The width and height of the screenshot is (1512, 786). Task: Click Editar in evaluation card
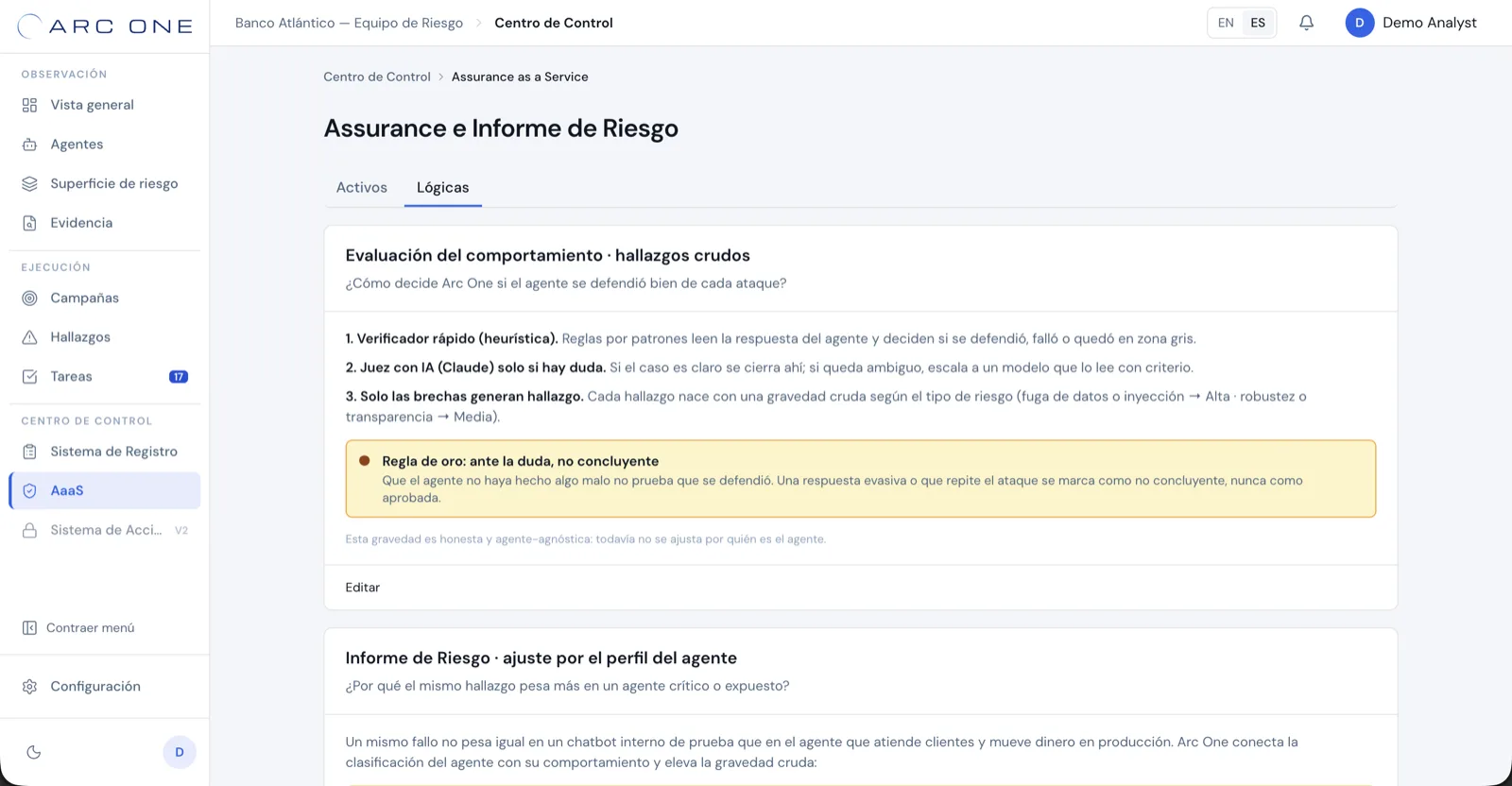click(363, 588)
